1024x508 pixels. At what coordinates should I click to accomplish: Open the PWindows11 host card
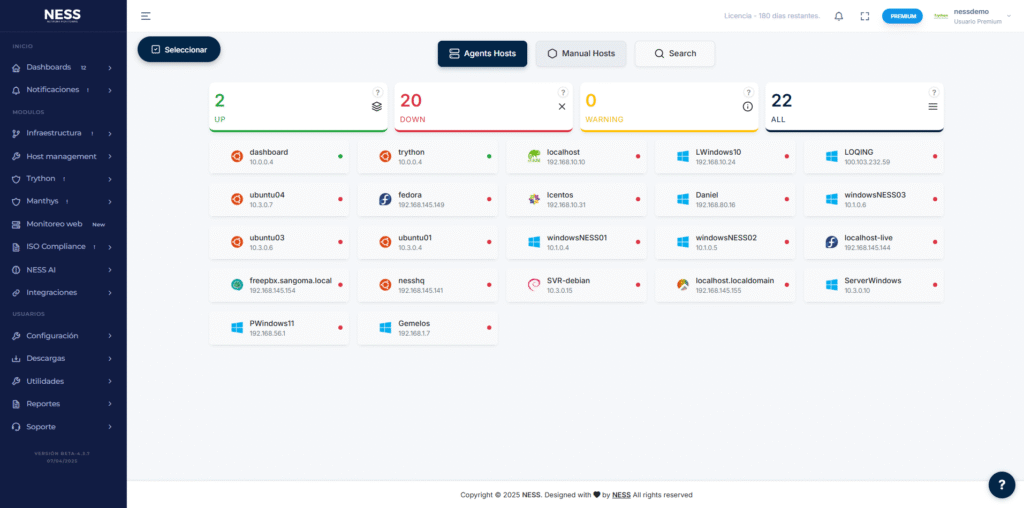click(279, 328)
